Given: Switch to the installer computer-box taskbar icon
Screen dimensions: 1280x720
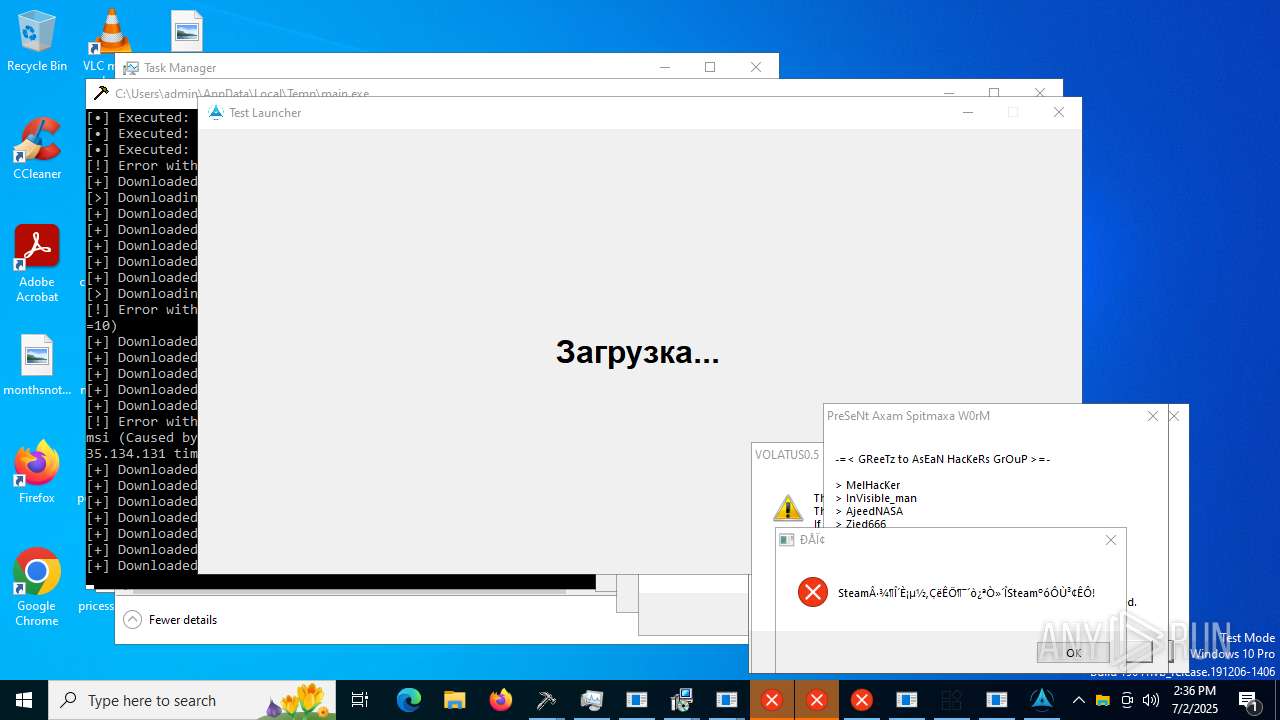Looking at the screenshot, I should pos(682,700).
